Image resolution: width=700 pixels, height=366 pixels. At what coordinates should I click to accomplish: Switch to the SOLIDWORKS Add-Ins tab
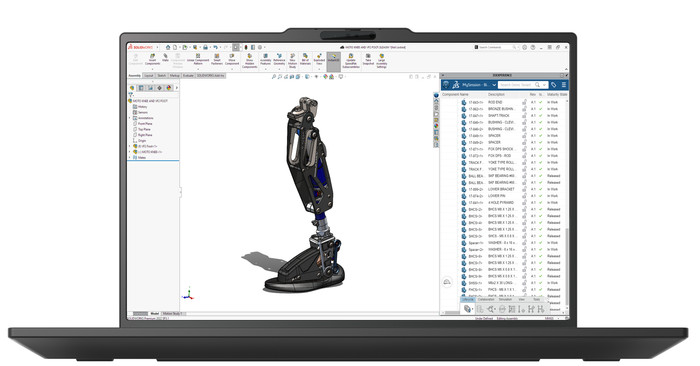[x=211, y=76]
